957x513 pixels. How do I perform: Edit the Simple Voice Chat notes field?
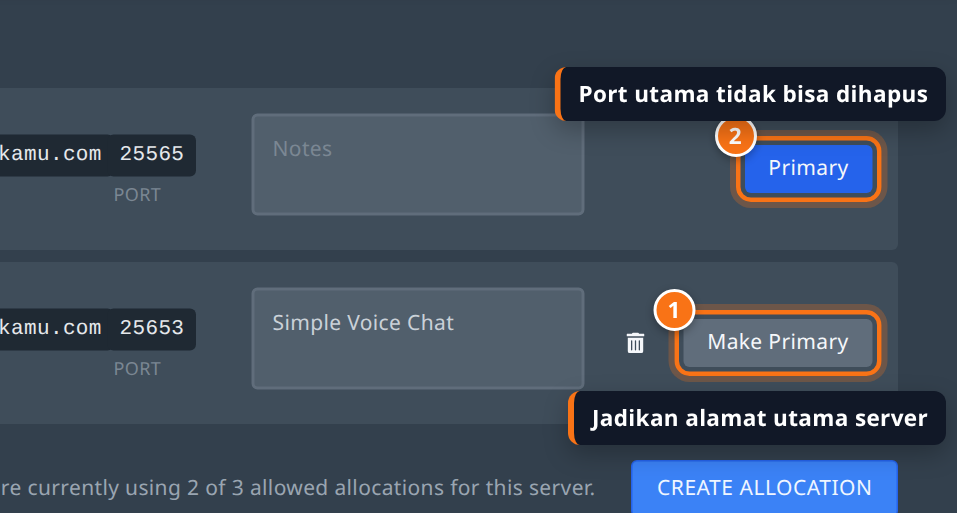pyautogui.click(x=417, y=338)
